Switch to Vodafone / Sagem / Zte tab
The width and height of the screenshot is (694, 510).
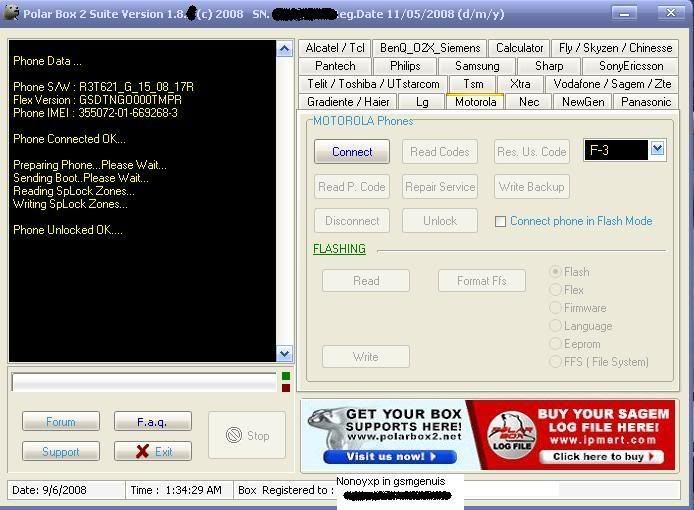click(612, 84)
